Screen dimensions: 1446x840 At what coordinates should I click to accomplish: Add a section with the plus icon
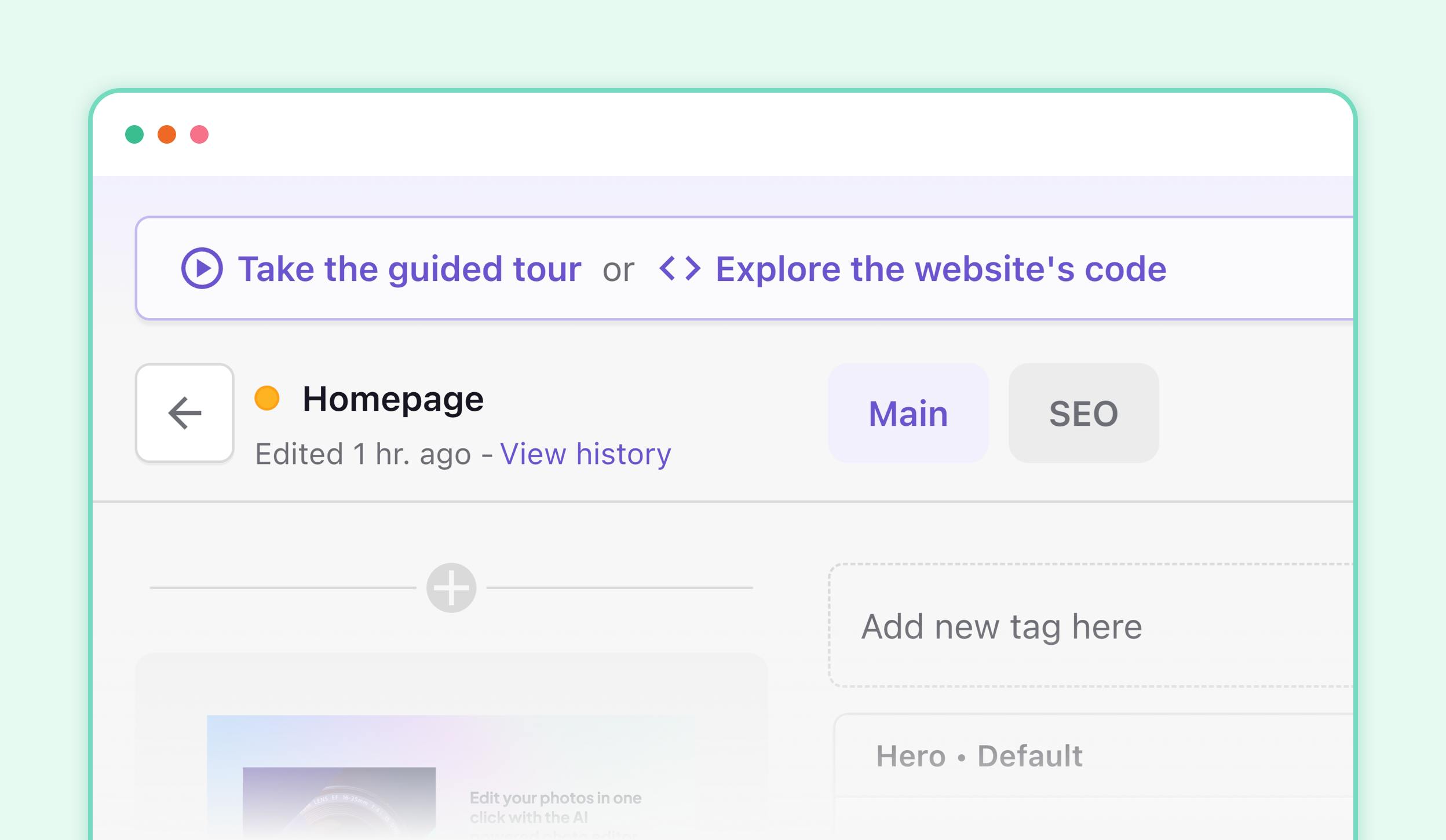451,587
